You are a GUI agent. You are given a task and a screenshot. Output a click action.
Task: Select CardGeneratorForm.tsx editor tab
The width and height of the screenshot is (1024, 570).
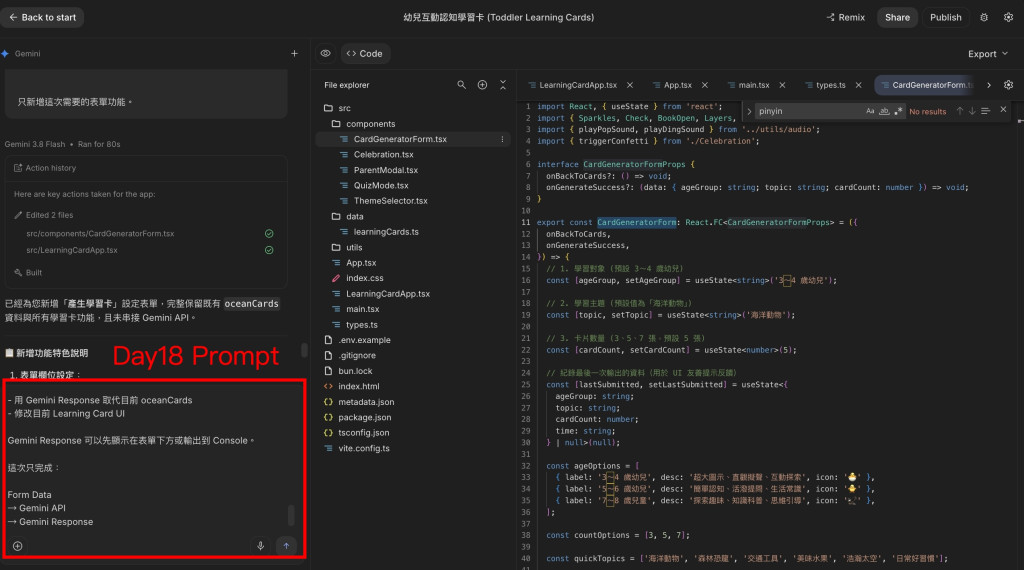(925, 85)
